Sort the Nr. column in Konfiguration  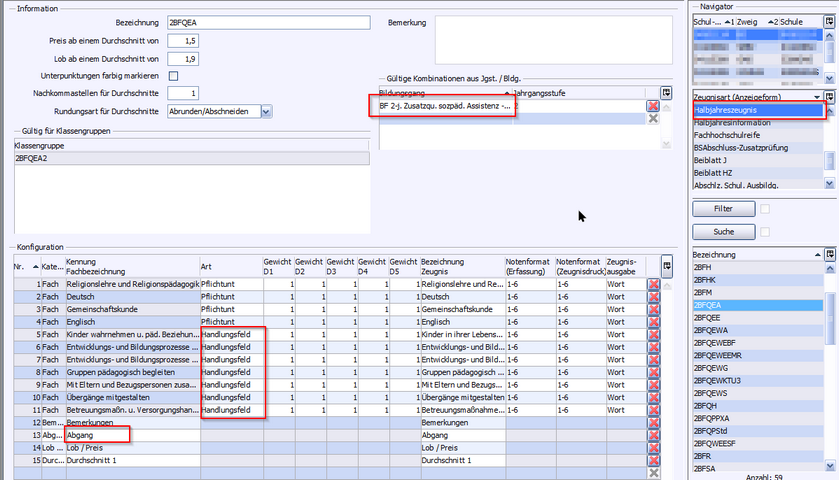click(x=19, y=265)
